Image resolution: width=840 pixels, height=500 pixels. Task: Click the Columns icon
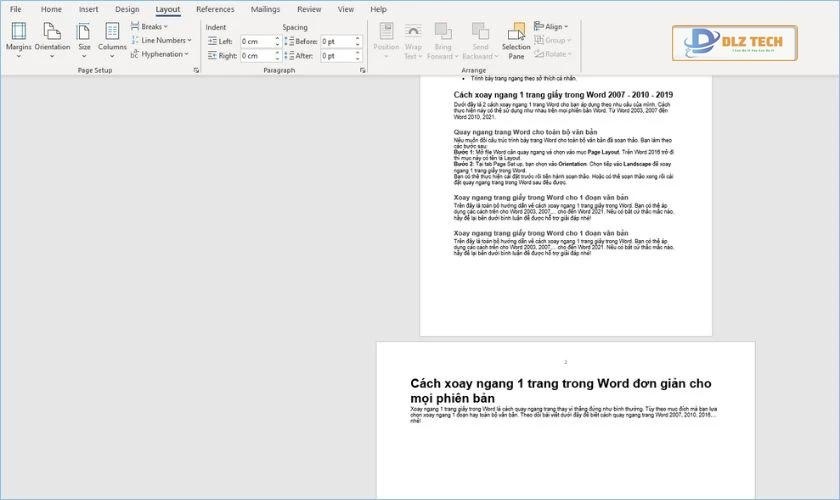coord(112,38)
